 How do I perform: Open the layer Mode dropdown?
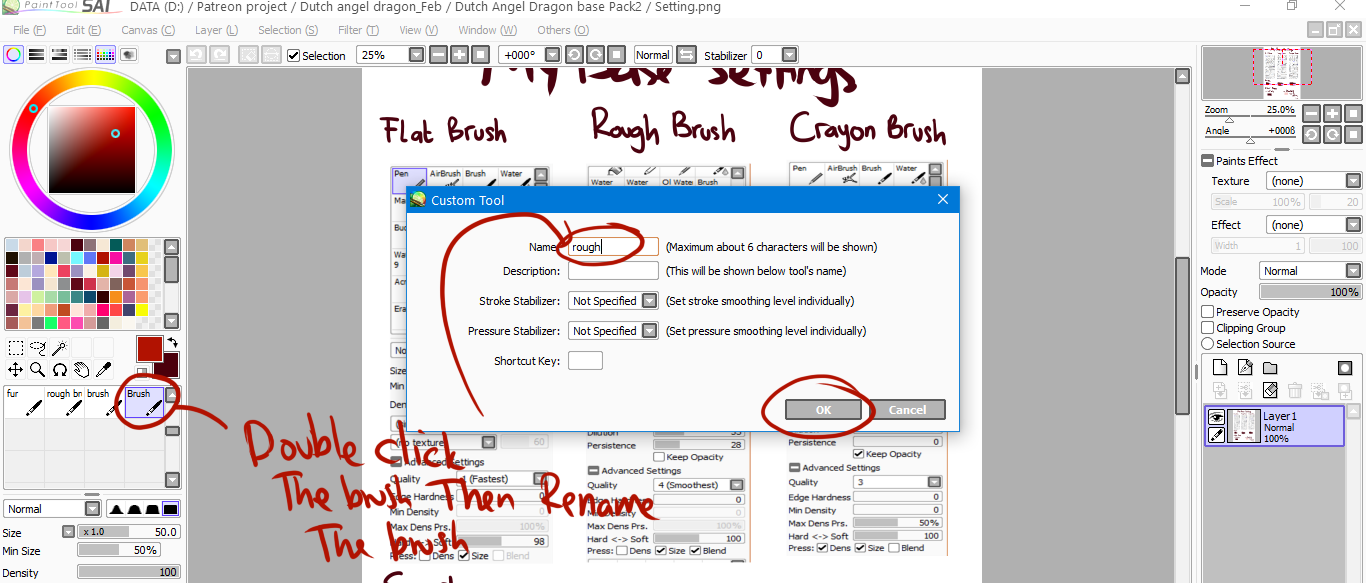(1353, 271)
